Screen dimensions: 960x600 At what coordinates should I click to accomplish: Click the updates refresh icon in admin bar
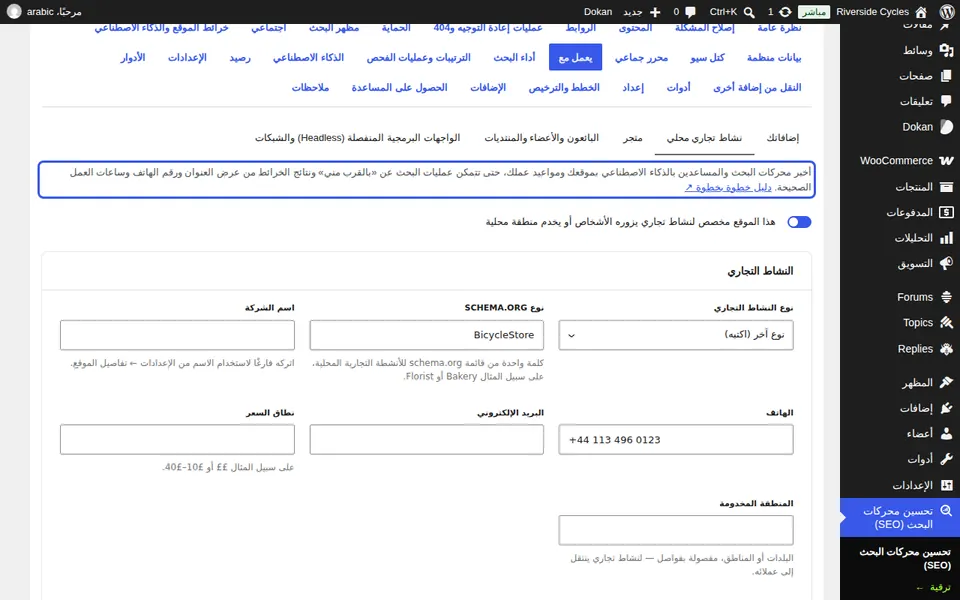(x=785, y=12)
